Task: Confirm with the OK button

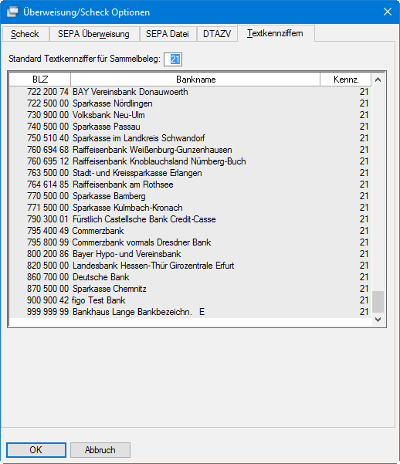Action: coord(36,450)
